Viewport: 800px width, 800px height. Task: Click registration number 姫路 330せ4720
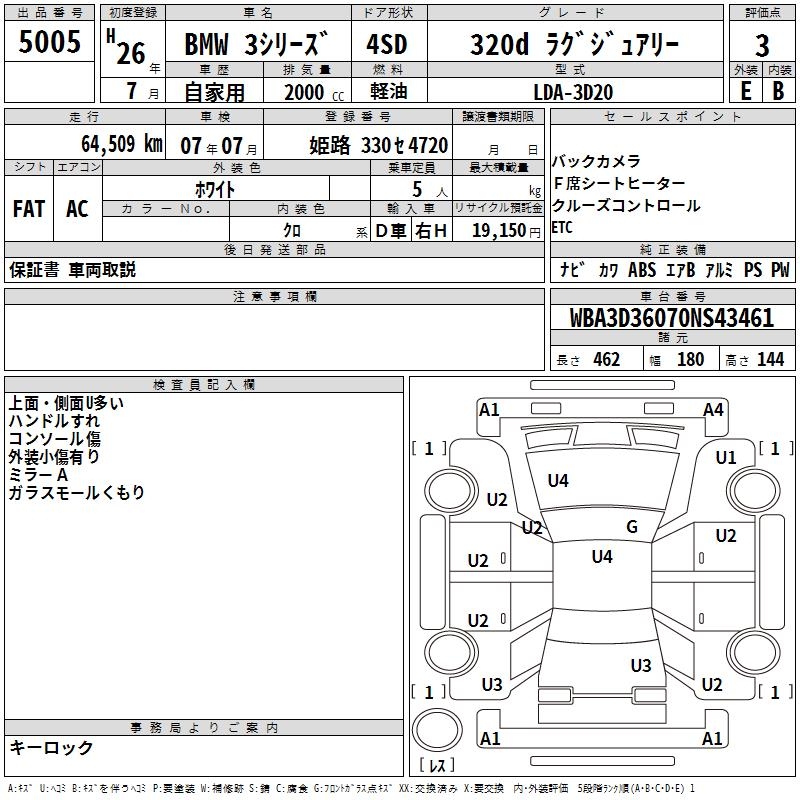pos(379,145)
